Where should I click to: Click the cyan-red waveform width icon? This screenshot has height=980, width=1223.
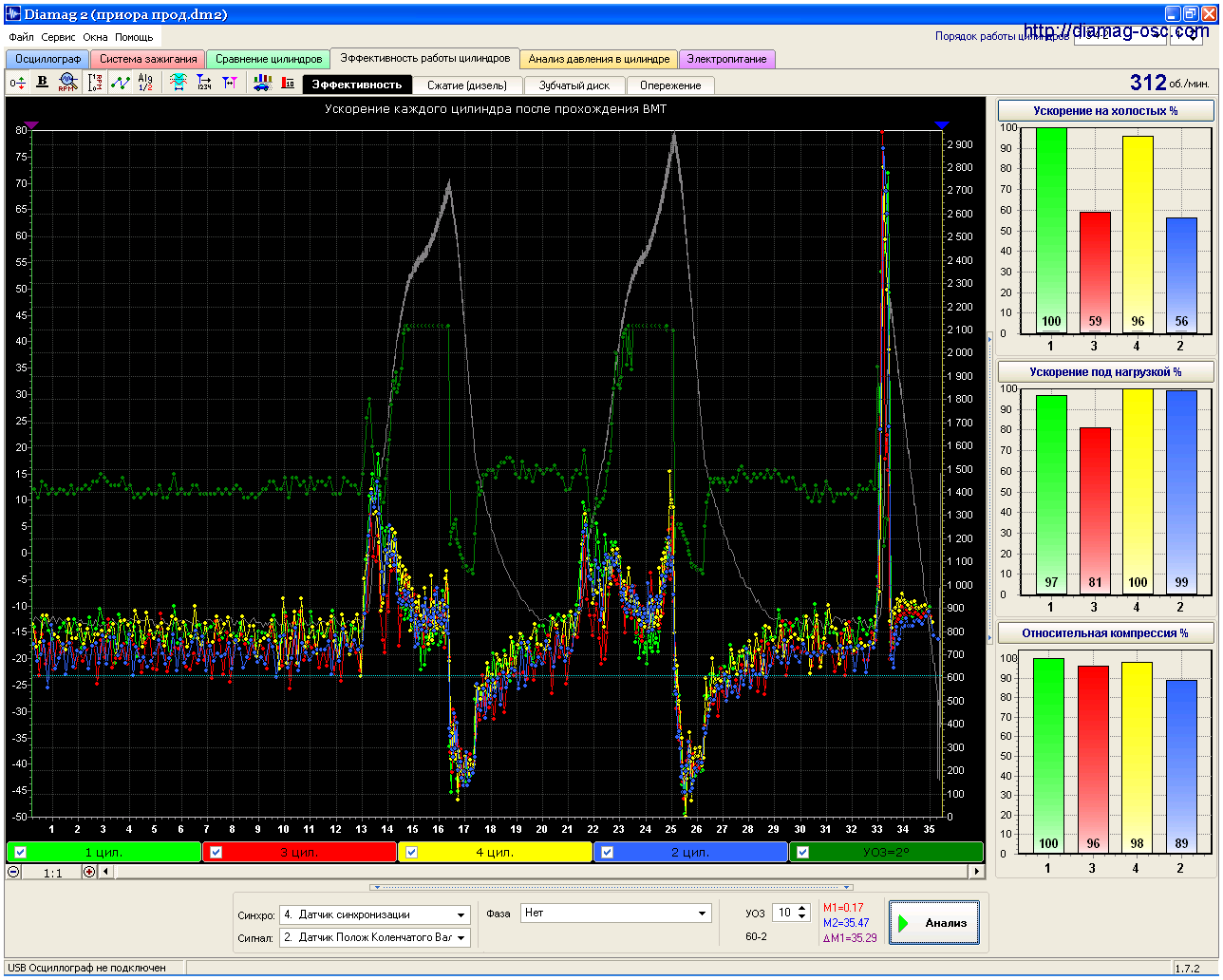tap(178, 83)
